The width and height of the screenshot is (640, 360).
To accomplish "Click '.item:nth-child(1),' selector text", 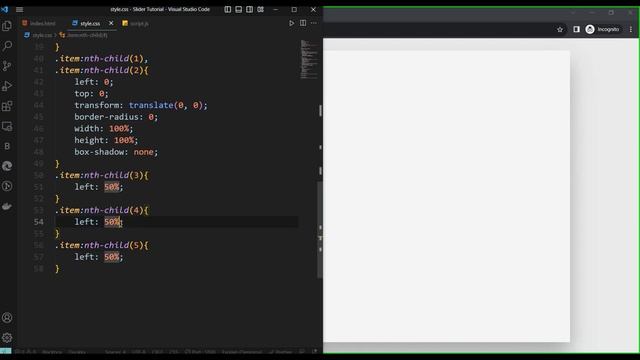I will [102, 58].
